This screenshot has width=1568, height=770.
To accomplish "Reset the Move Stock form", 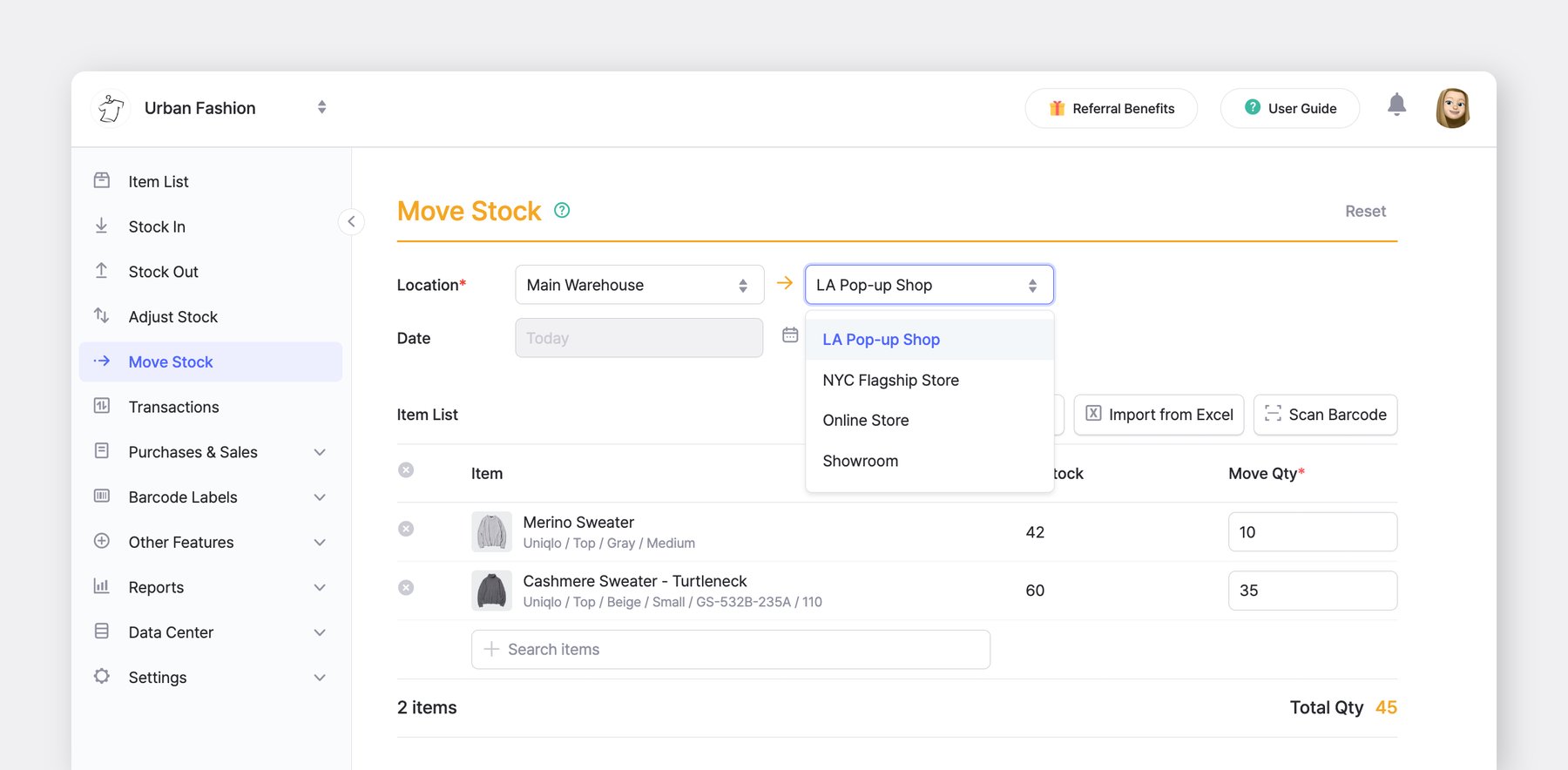I will tap(1364, 211).
